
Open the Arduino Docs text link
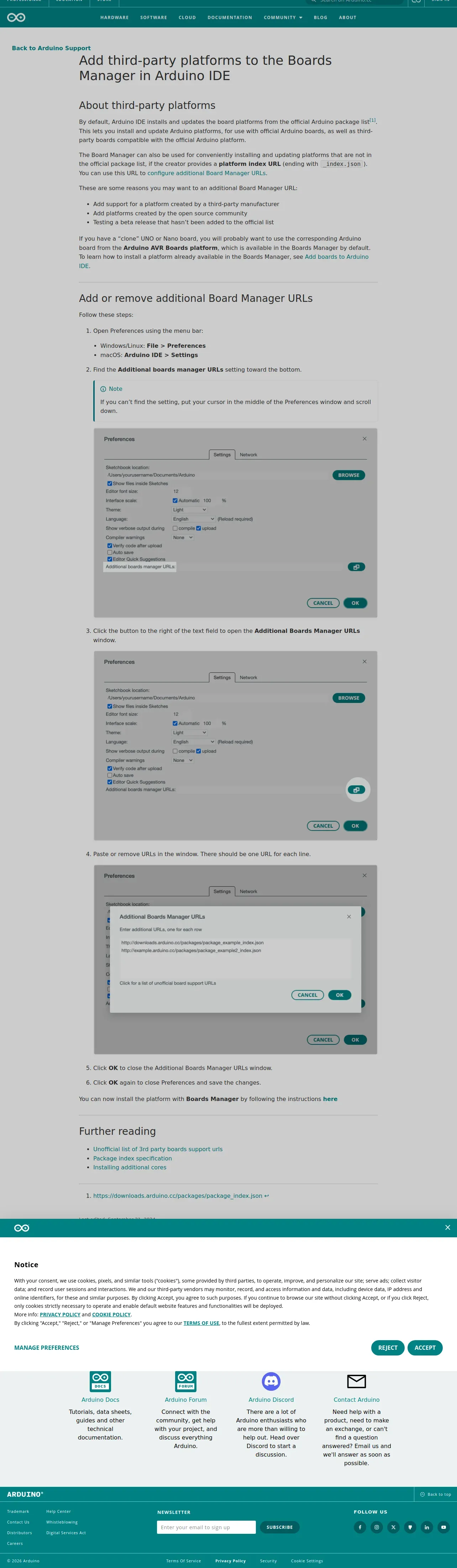100,1399
